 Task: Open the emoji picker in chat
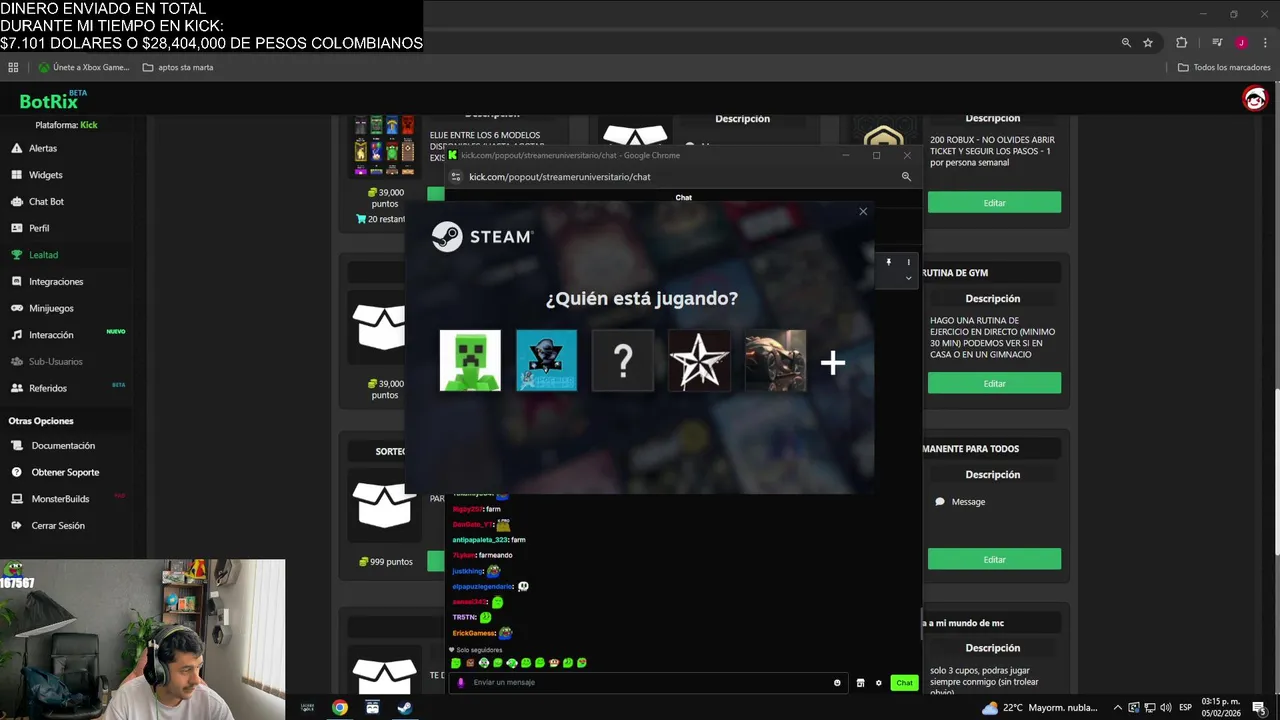(x=837, y=683)
